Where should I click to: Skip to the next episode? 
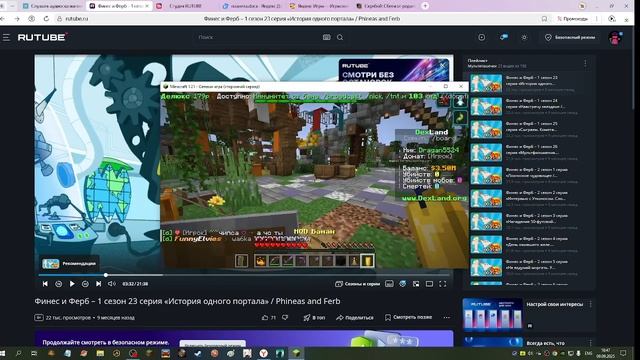[x=98, y=284]
